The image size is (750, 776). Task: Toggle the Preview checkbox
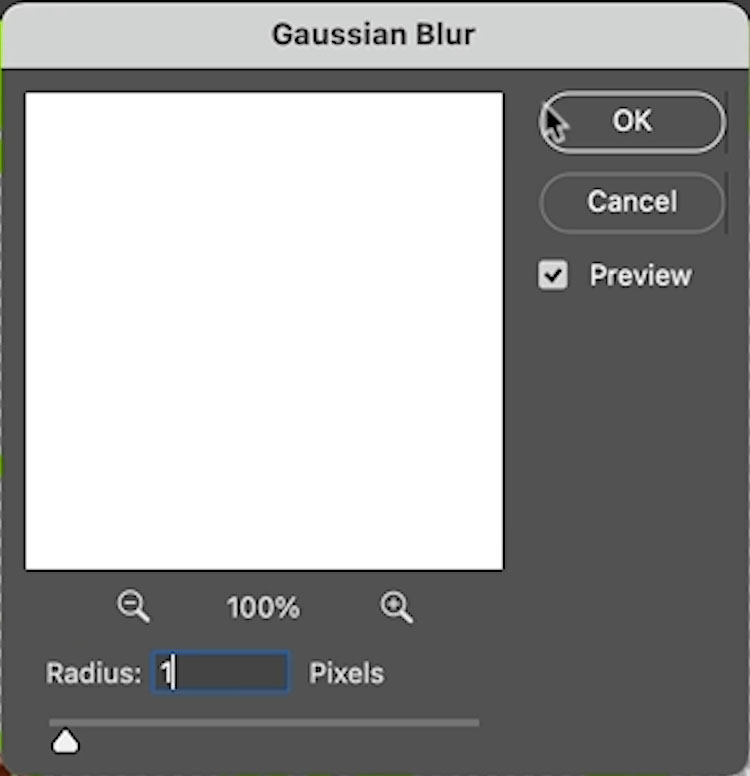552,275
